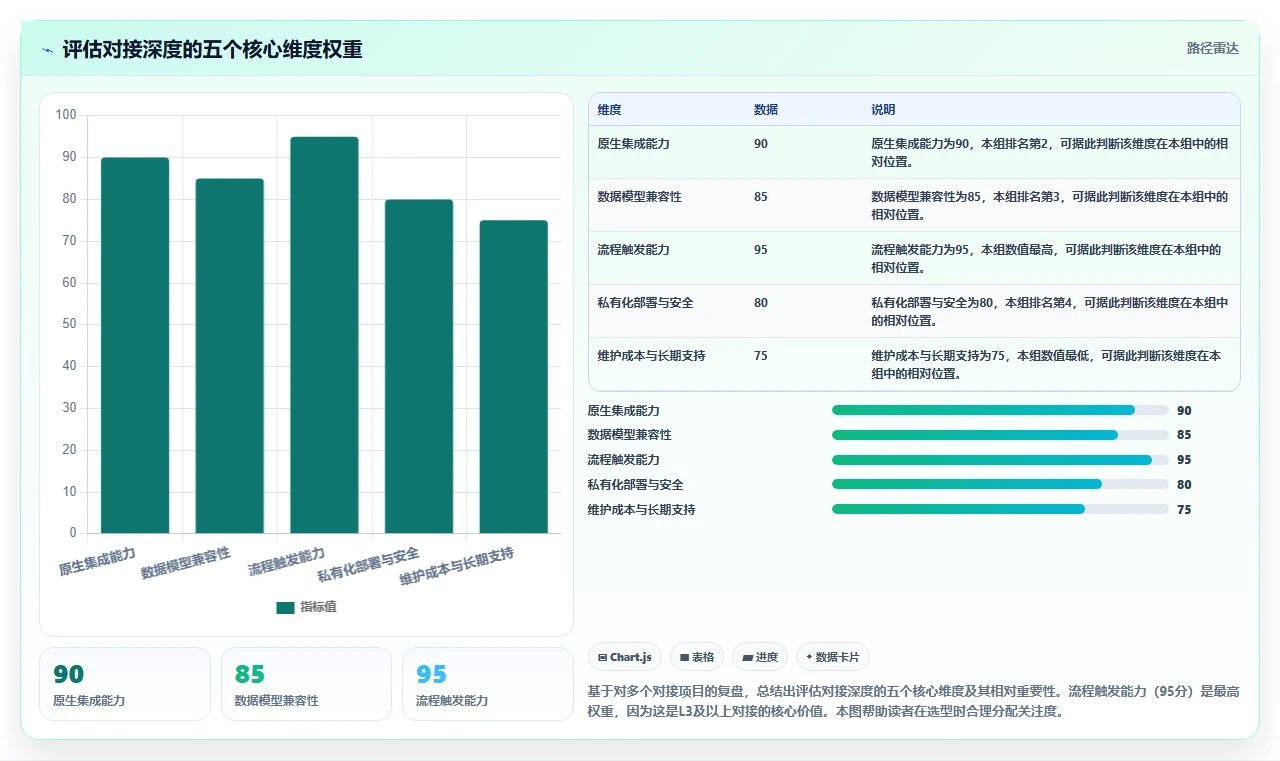Select the 原生集成能力 table row name

tap(633, 144)
